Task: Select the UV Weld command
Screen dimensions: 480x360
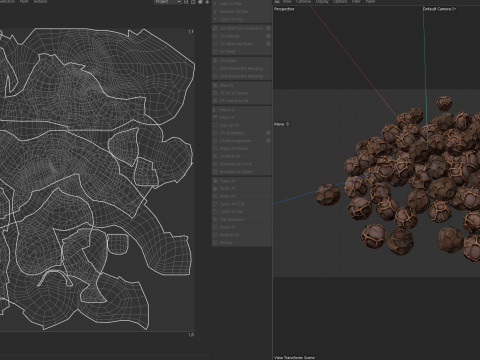Action: 241,52
